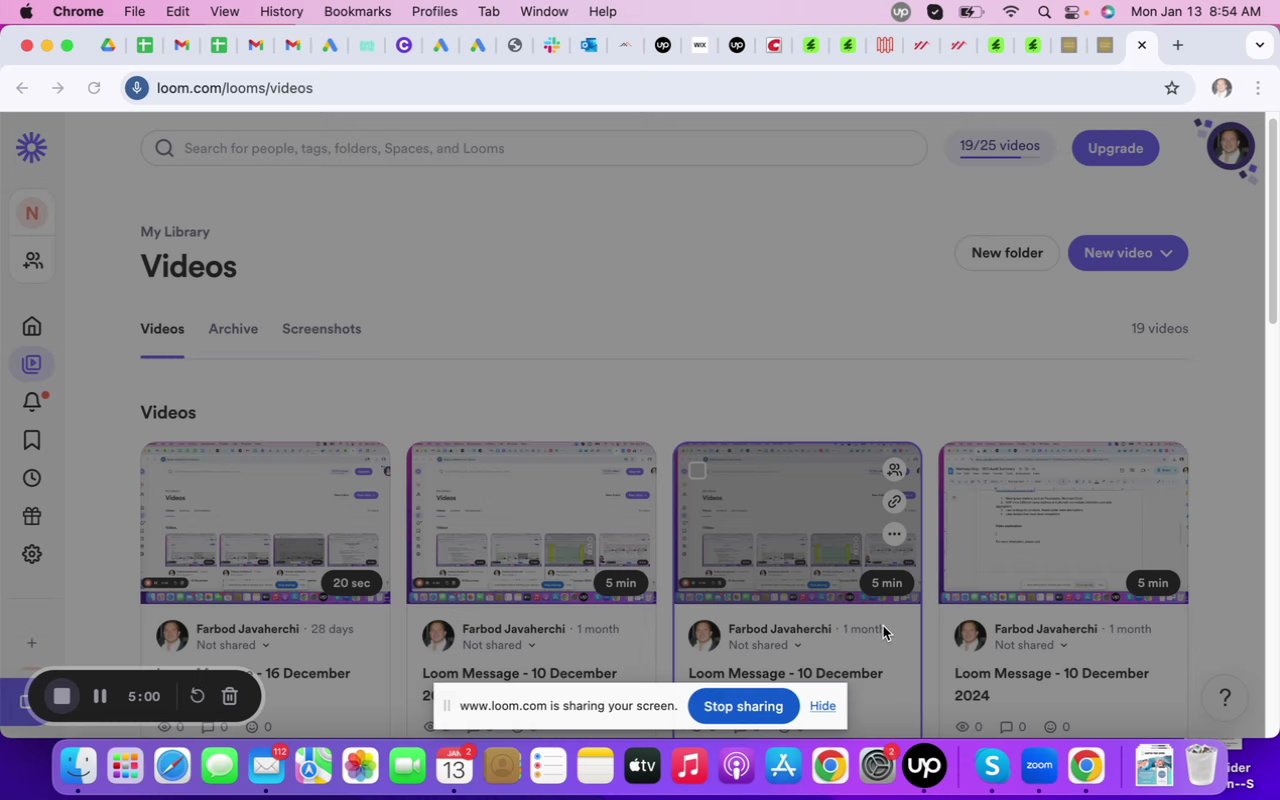The image size is (1280, 800).
Task: Click the 19/25 videos counter
Action: 1000,146
